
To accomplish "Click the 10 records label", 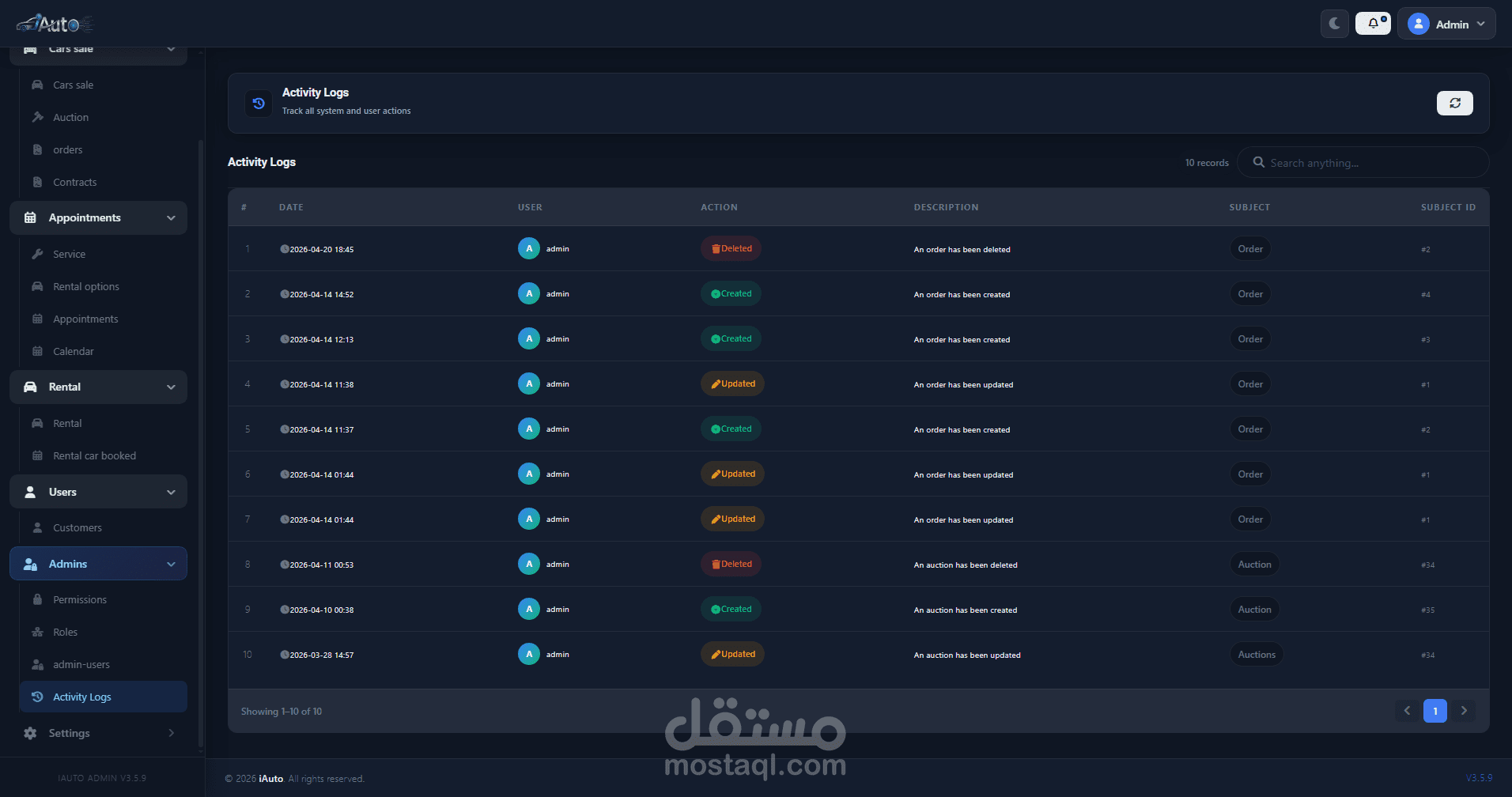I will click(1207, 163).
